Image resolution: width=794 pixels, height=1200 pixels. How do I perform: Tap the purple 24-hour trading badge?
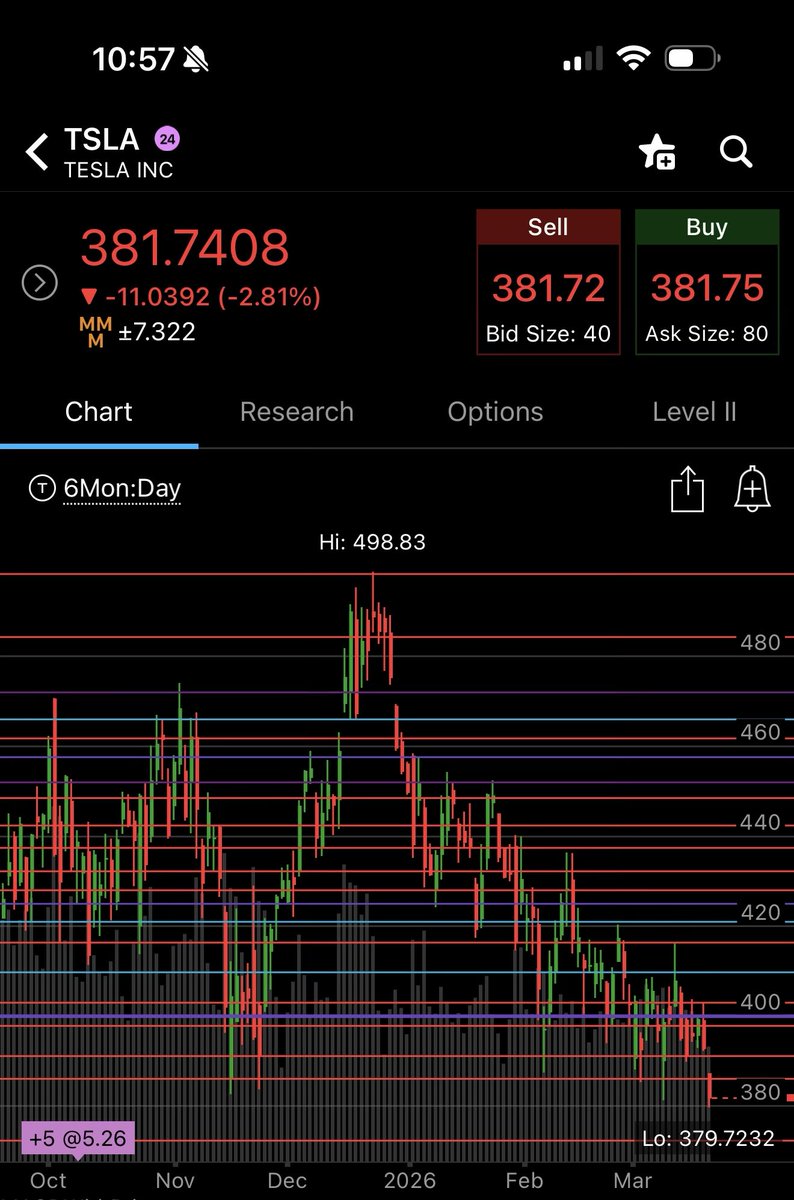coord(167,138)
